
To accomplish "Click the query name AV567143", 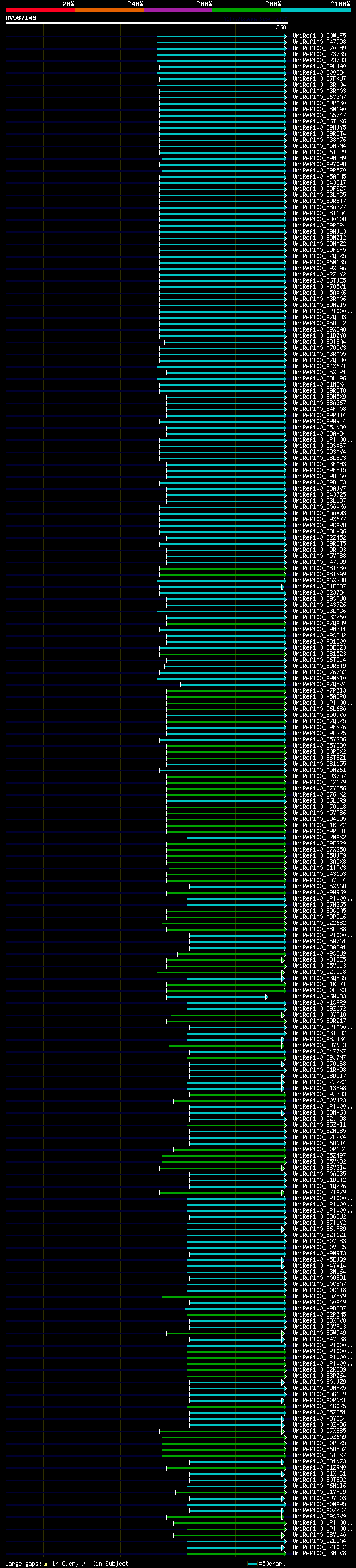I will point(21,18).
